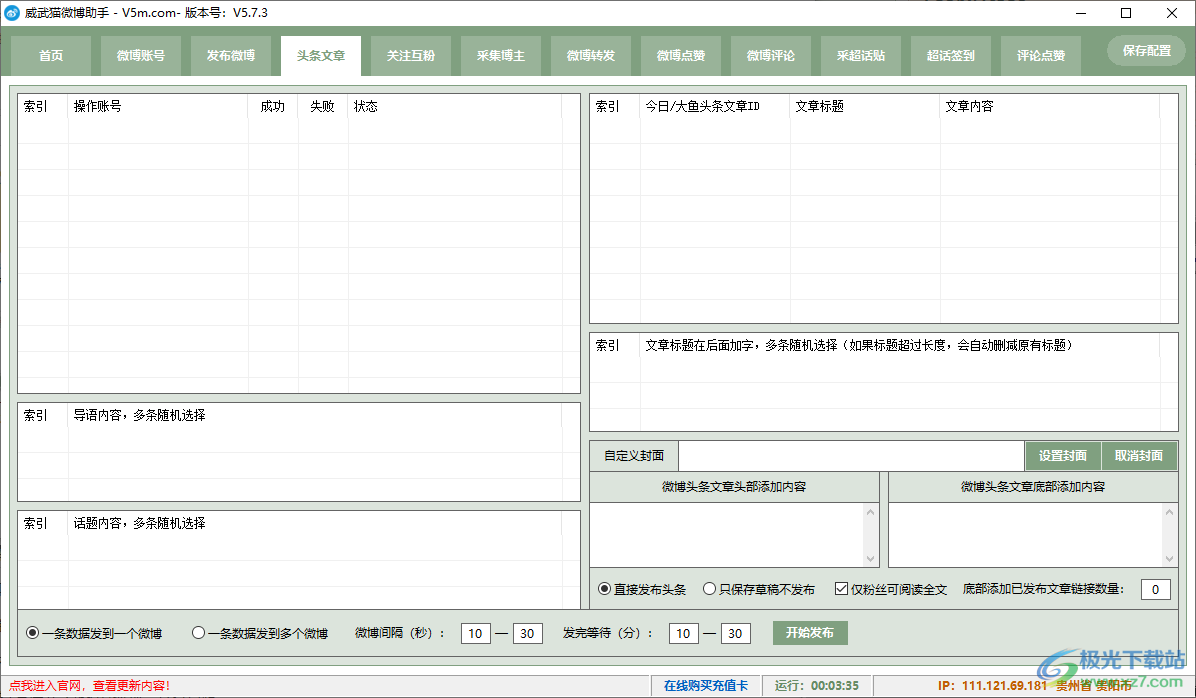Click the 设置封面 button
Viewport: 1196px width, 698px height.
[x=1063, y=455]
